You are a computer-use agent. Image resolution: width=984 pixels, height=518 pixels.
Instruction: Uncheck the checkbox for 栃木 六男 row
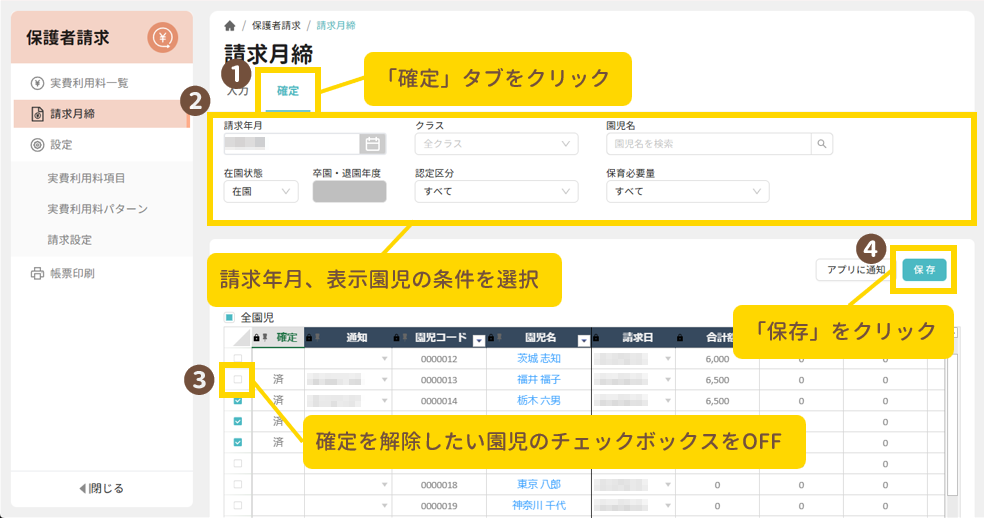pos(238,400)
